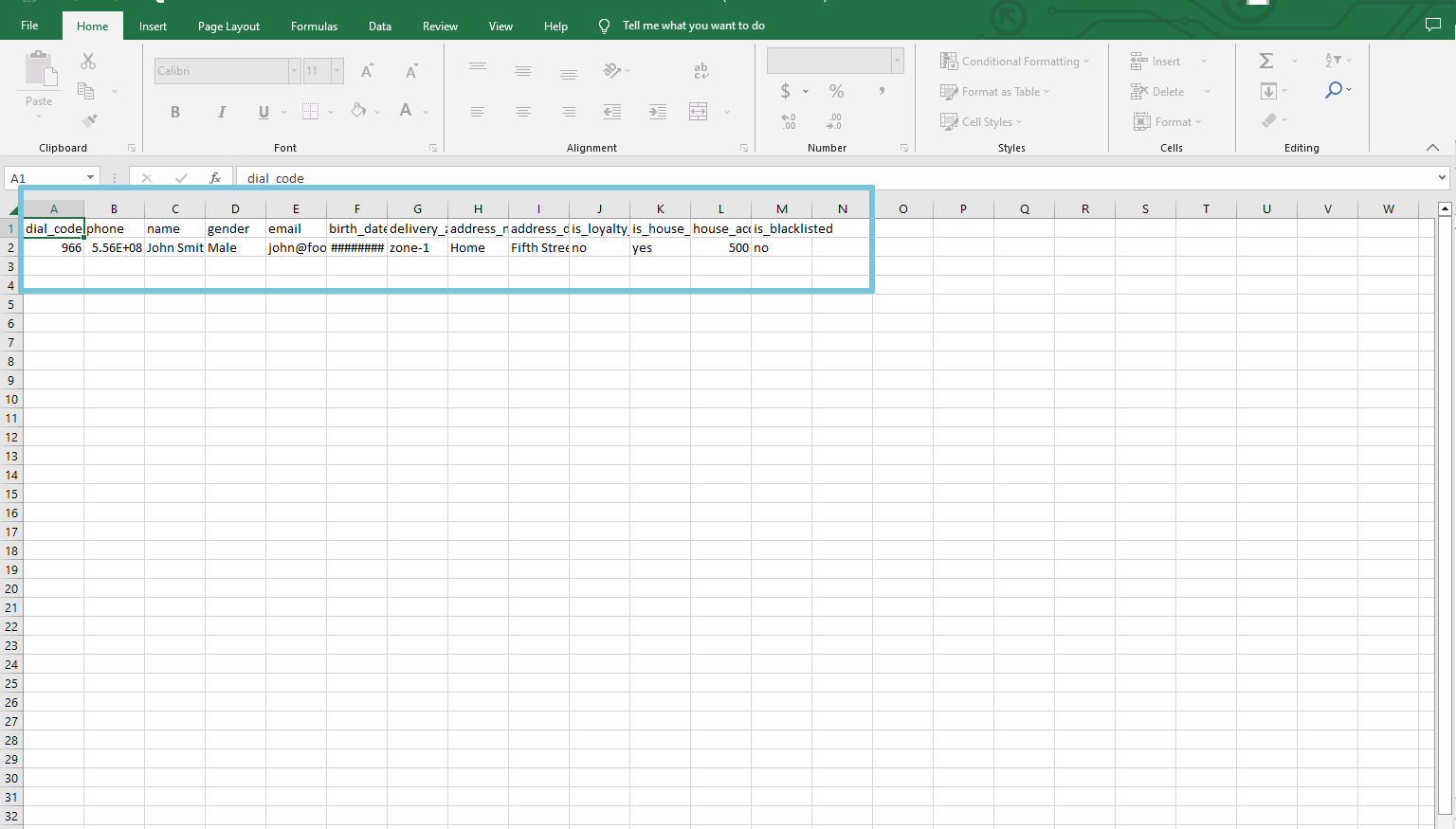Select the Format Painter icon
Image resolution: width=1456 pixels, height=829 pixels.
[x=88, y=120]
